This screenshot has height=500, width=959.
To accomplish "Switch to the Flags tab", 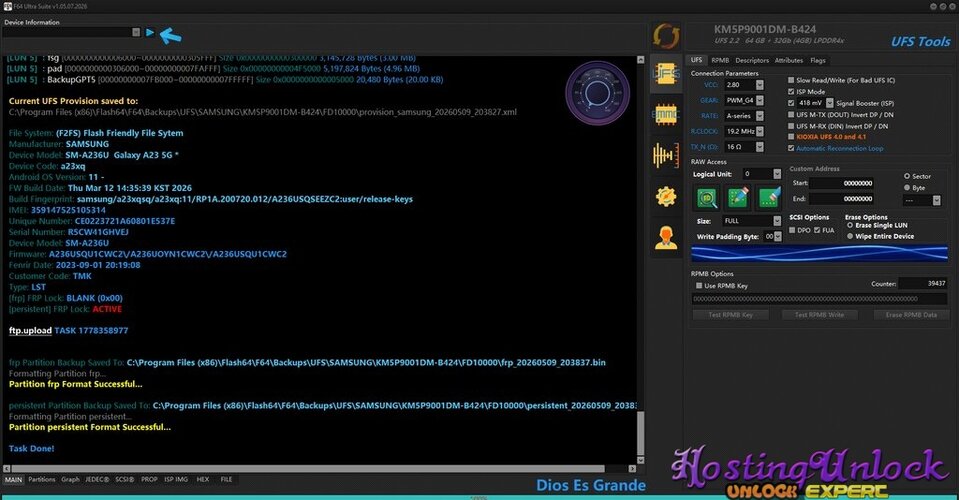I will tap(818, 61).
